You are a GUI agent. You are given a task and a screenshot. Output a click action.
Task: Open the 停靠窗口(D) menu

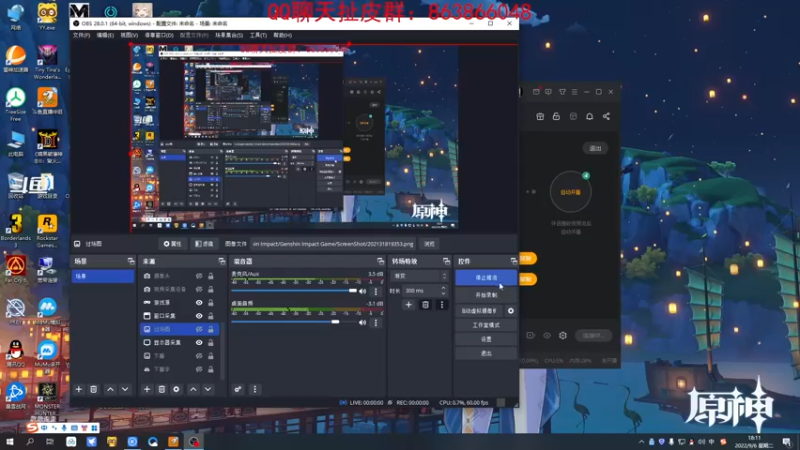[159, 35]
